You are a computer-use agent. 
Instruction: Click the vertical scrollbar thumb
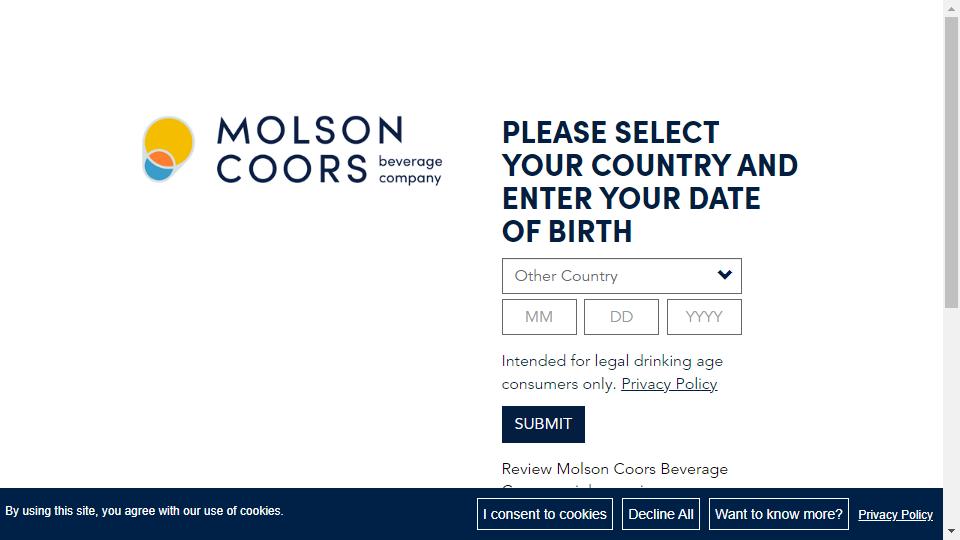click(x=951, y=160)
